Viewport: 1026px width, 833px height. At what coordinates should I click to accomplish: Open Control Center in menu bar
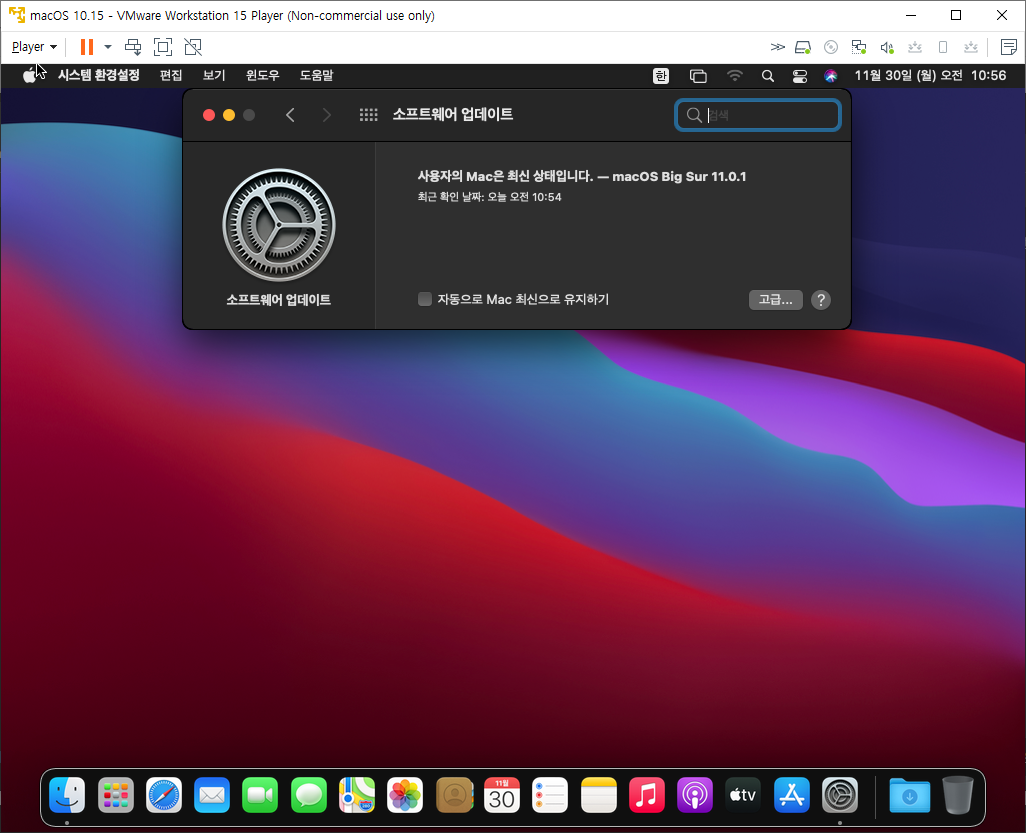point(800,76)
